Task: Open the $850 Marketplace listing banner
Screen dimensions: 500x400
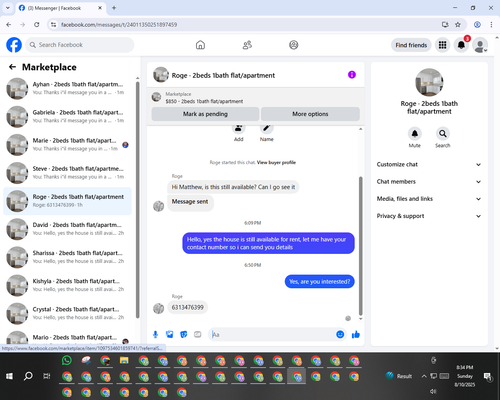Action: click(256, 98)
